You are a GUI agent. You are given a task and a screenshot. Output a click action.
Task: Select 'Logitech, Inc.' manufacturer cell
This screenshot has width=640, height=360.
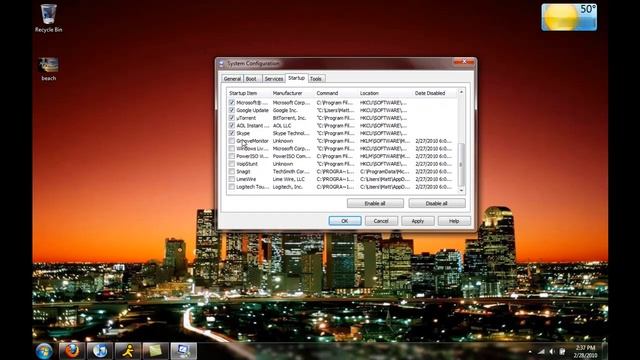tap(288, 187)
